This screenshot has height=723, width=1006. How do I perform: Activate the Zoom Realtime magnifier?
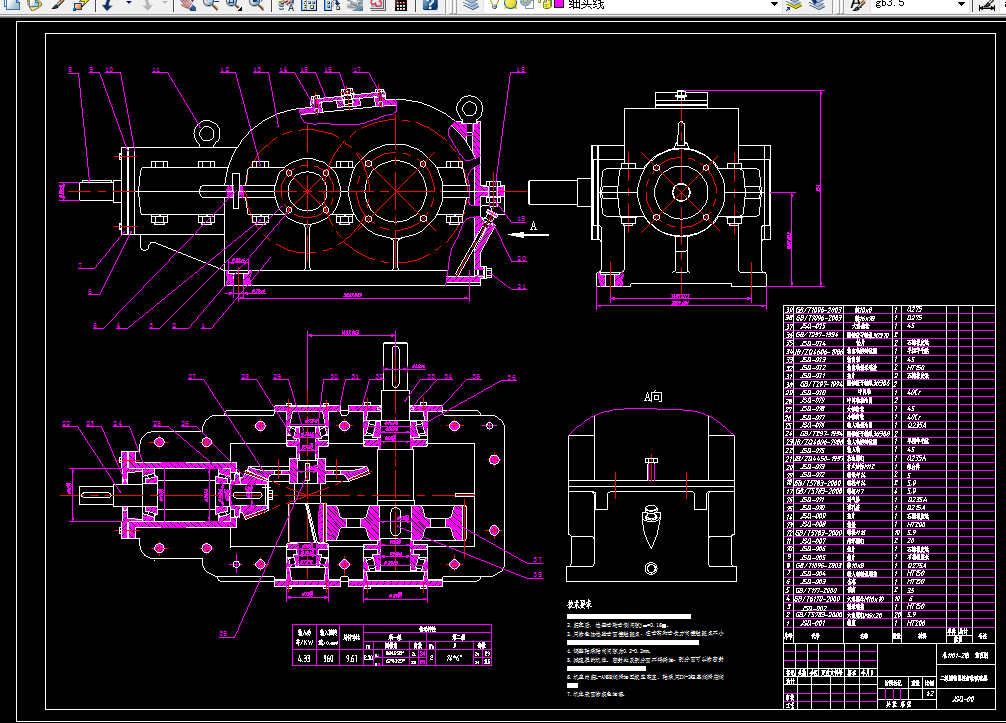point(210,4)
